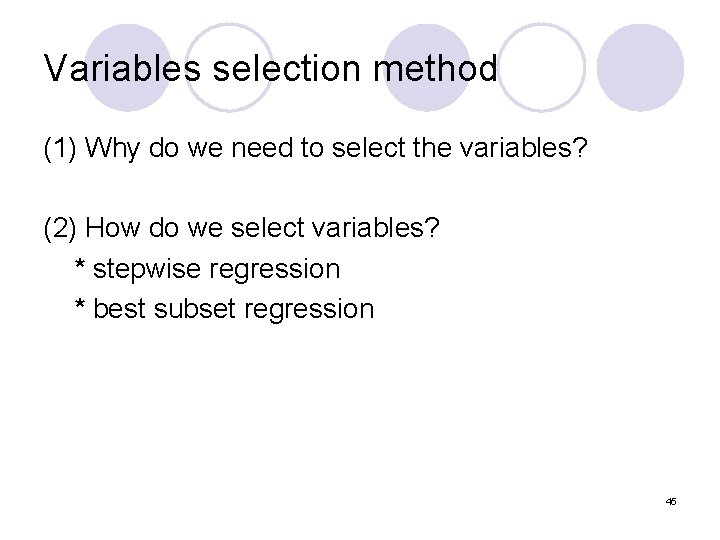
Task: Click the asterisk before "best subset"
Action: 81,308
